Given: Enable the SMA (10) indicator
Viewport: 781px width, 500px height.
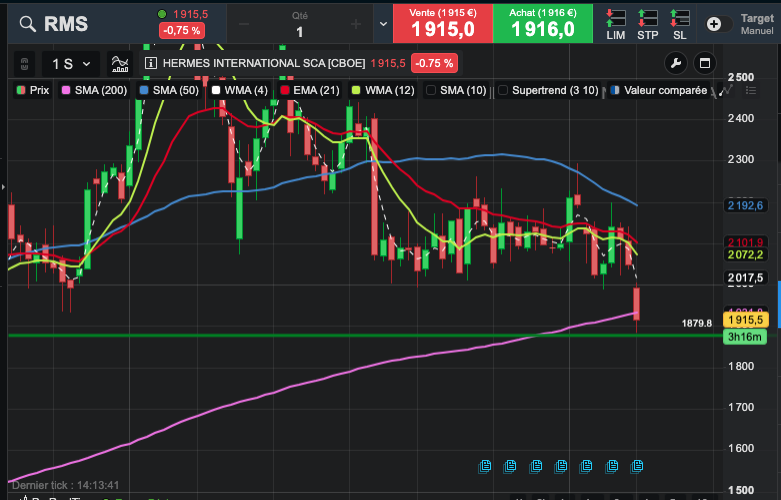Looking at the screenshot, I should click(x=456, y=90).
